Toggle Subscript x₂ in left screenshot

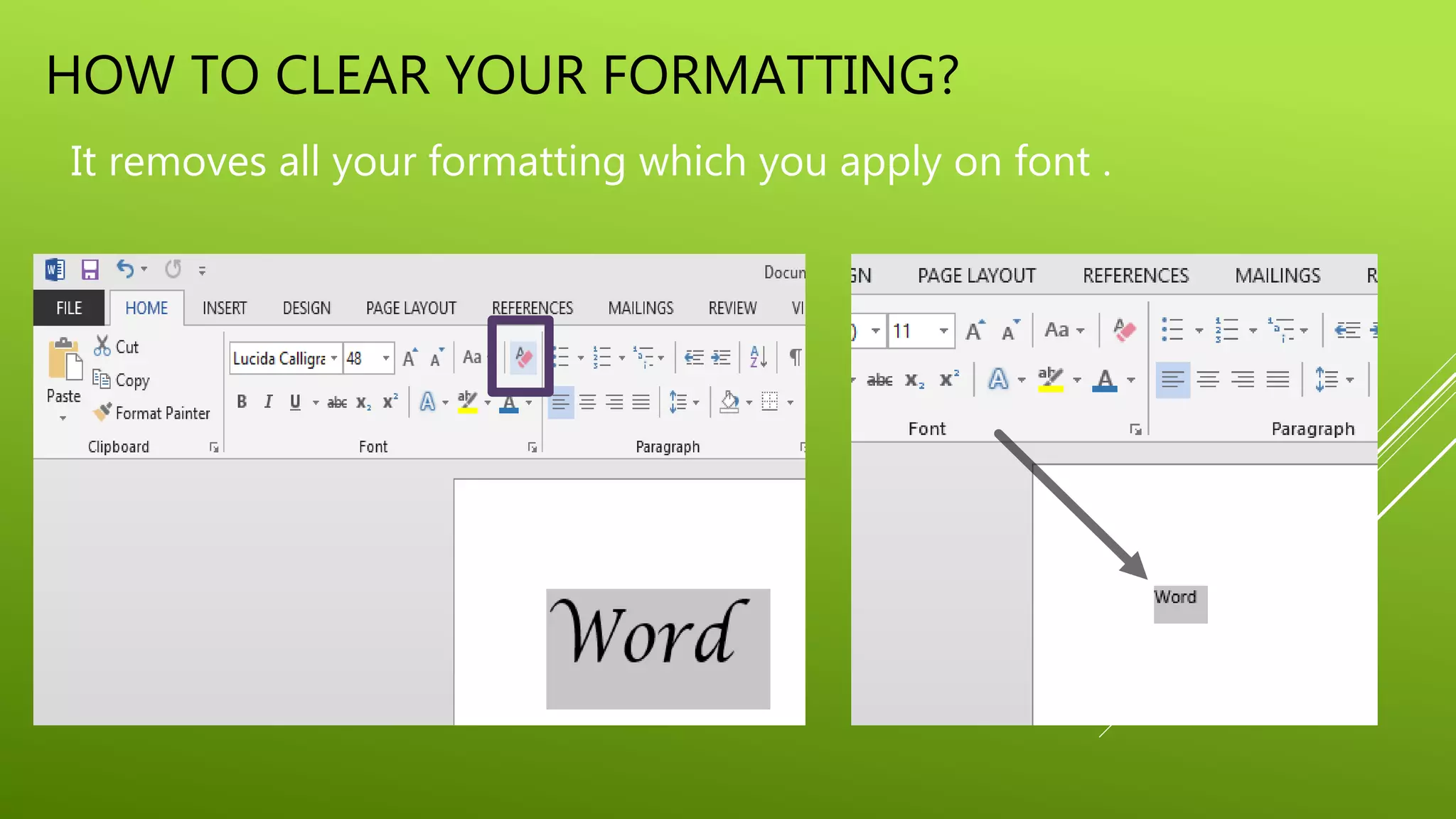[x=363, y=402]
